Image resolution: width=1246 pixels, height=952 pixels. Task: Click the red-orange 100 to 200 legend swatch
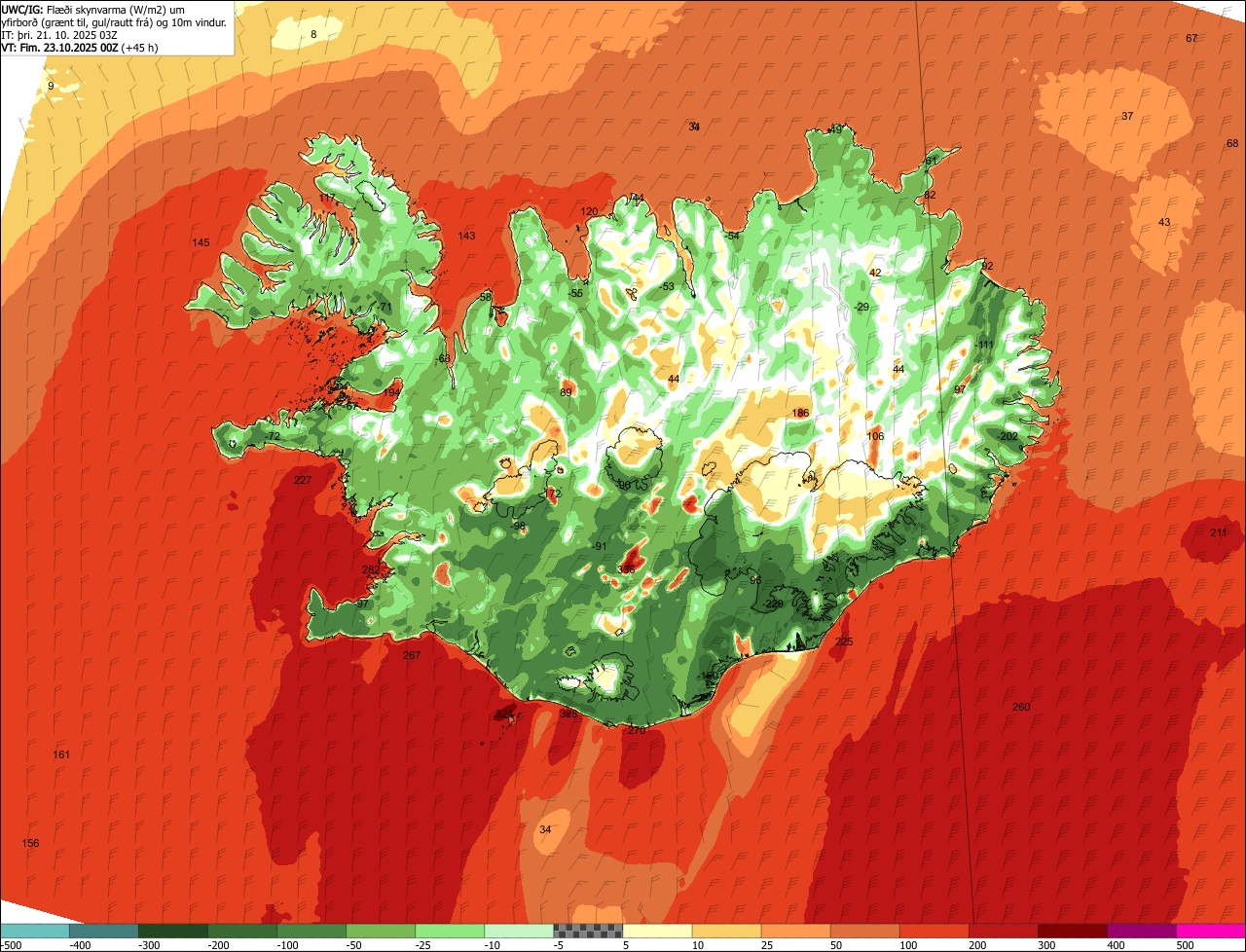(x=933, y=931)
